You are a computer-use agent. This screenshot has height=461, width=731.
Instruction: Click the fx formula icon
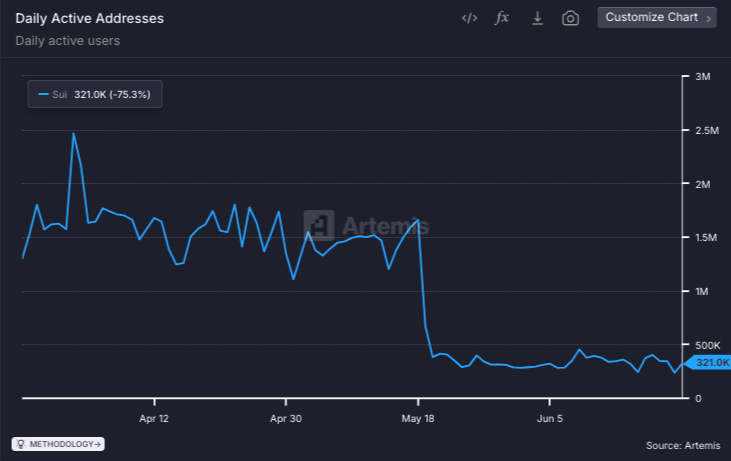[502, 18]
